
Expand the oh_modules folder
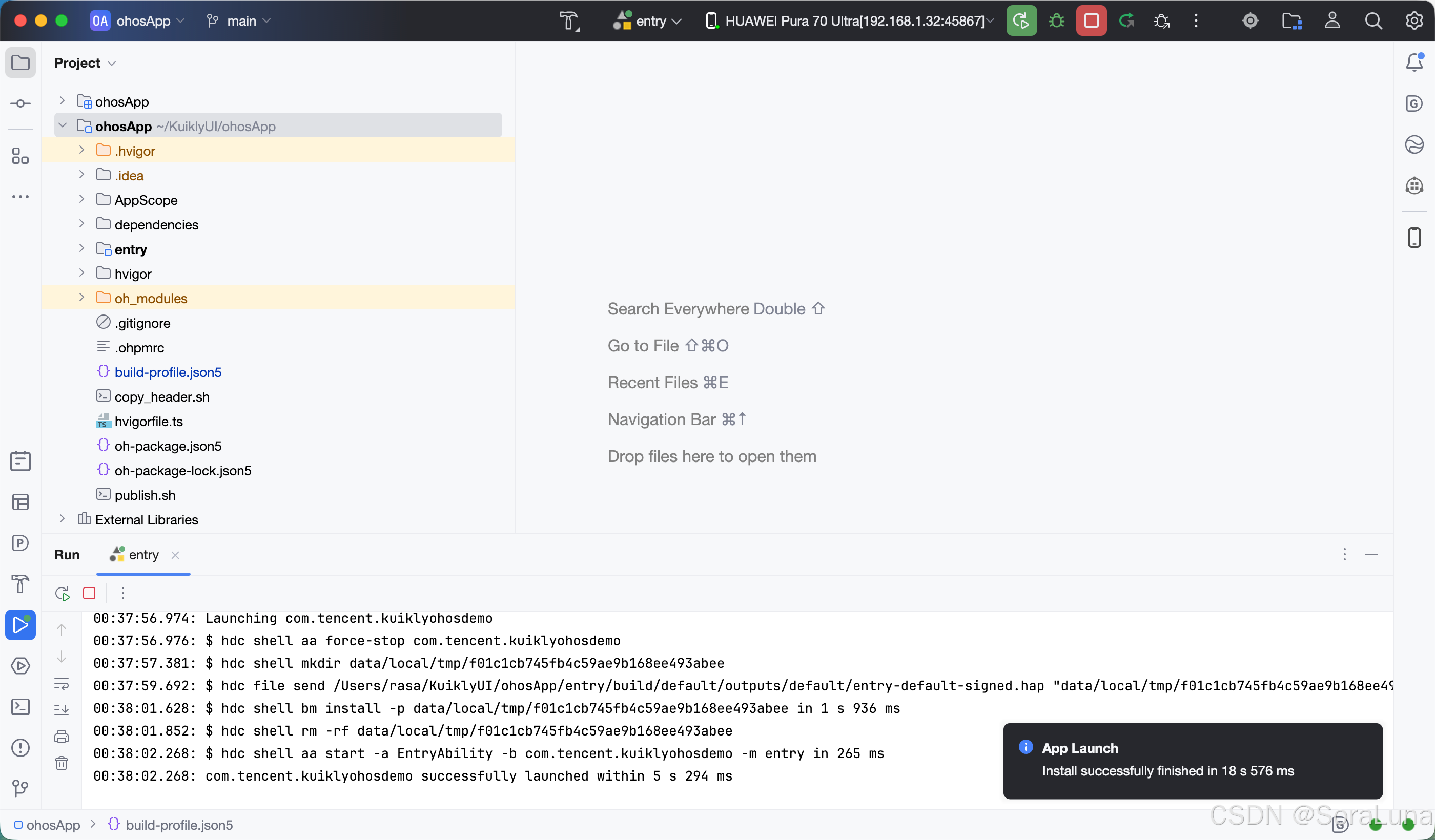[81, 298]
